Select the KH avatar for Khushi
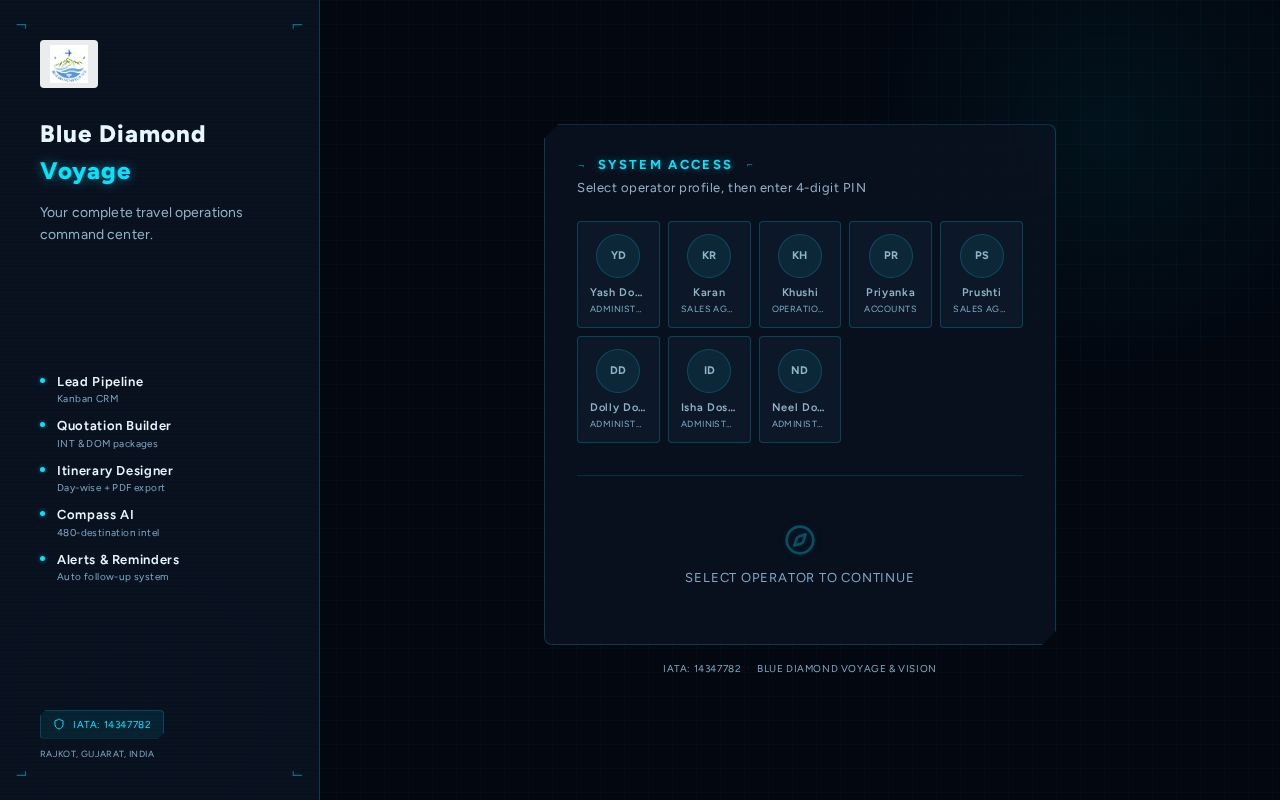1280x800 pixels. pos(800,256)
